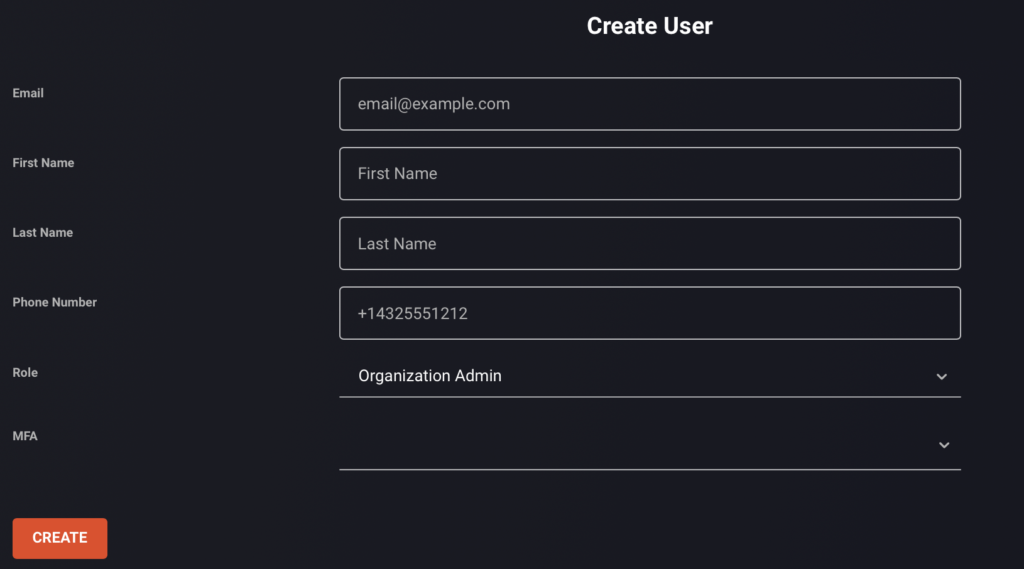Click the Last Name placeholder inside textbox

(x=396, y=244)
